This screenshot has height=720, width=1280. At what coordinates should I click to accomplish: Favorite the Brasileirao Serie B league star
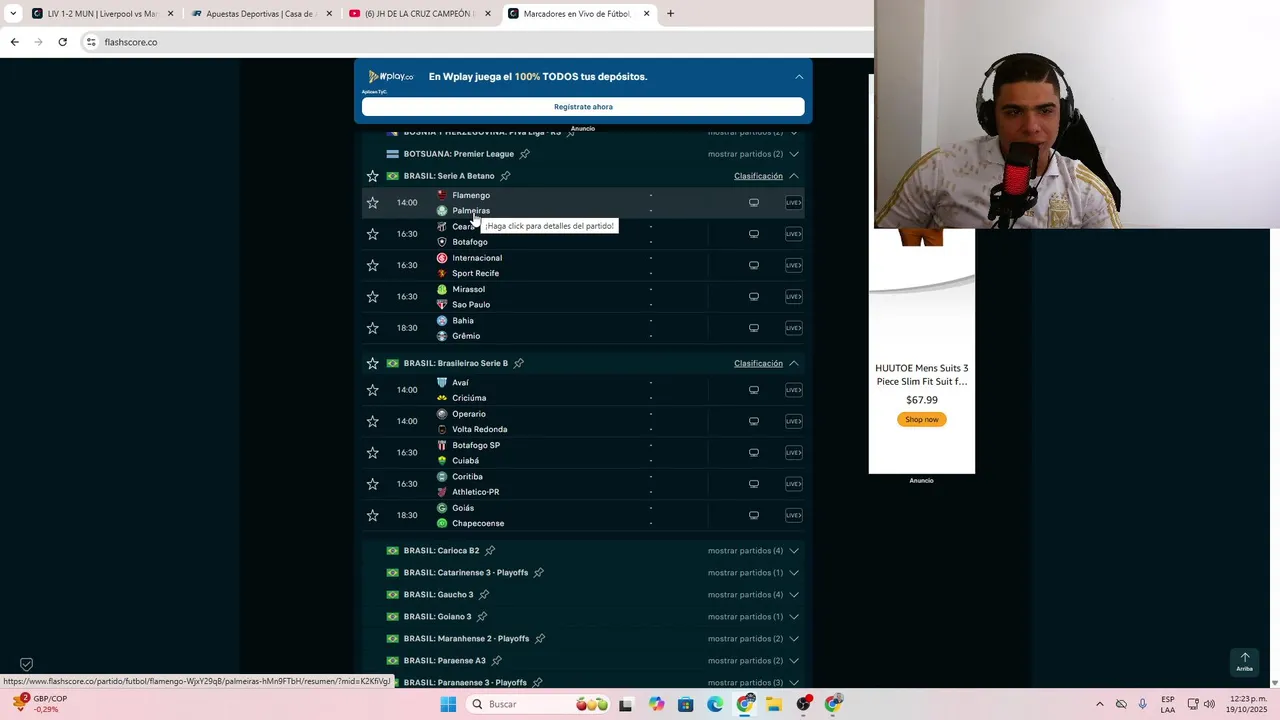click(x=372, y=363)
